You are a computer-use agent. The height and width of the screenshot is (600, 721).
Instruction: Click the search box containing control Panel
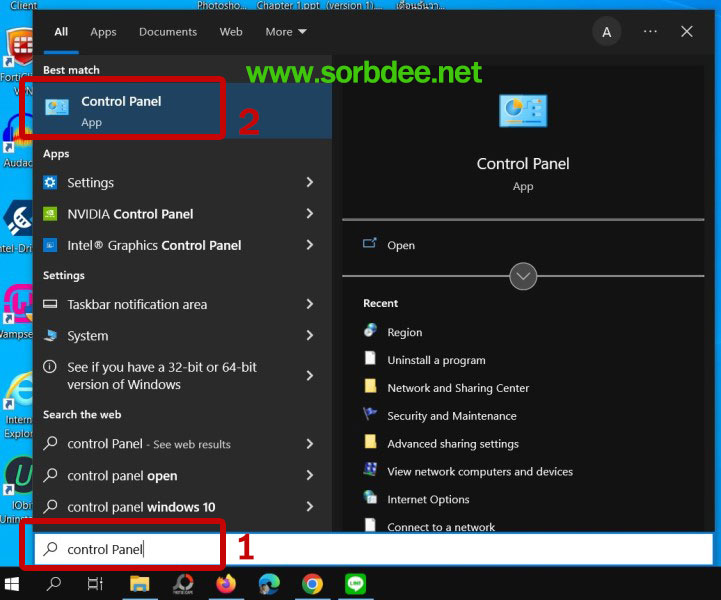point(373,549)
